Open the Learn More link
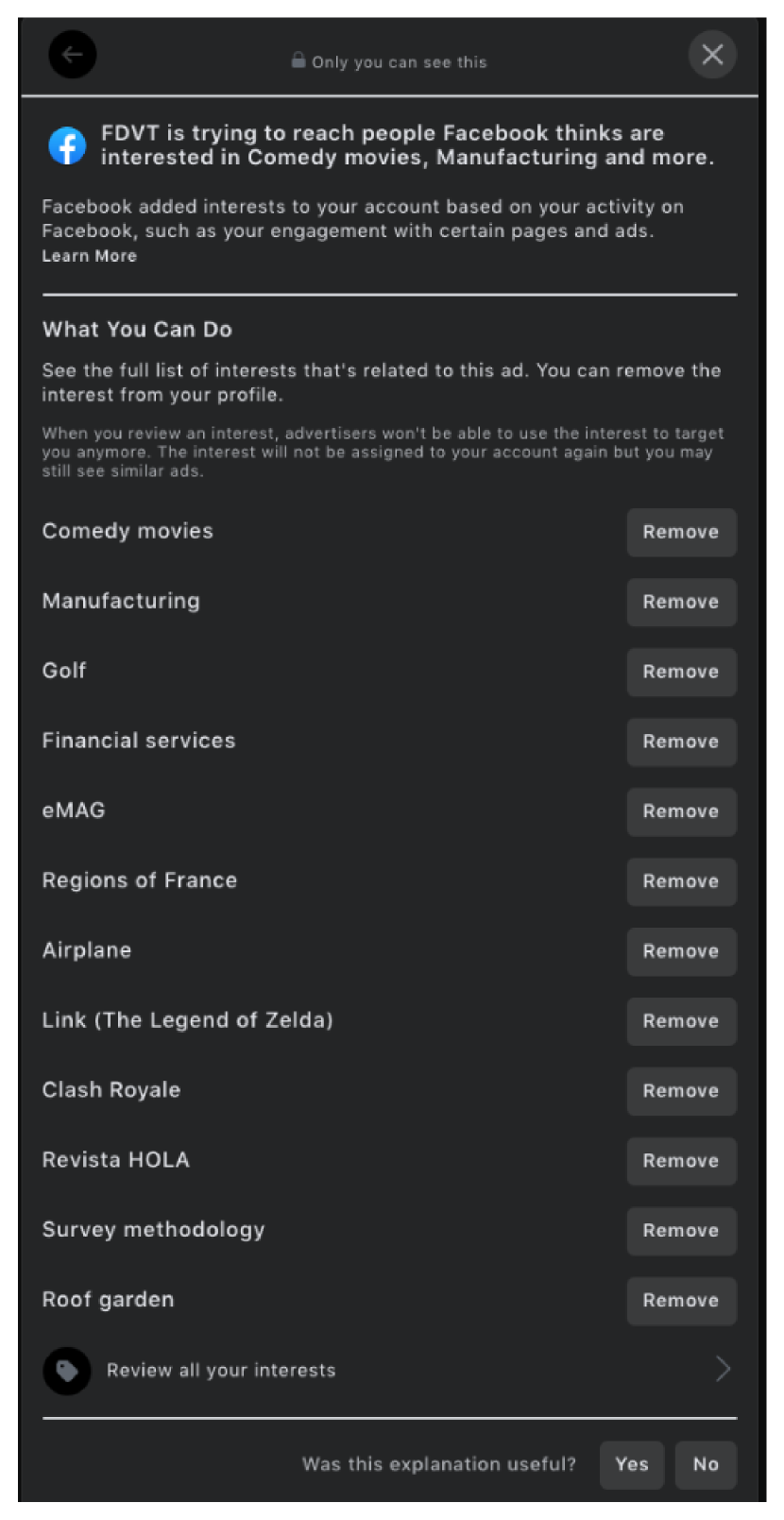 tap(89, 256)
